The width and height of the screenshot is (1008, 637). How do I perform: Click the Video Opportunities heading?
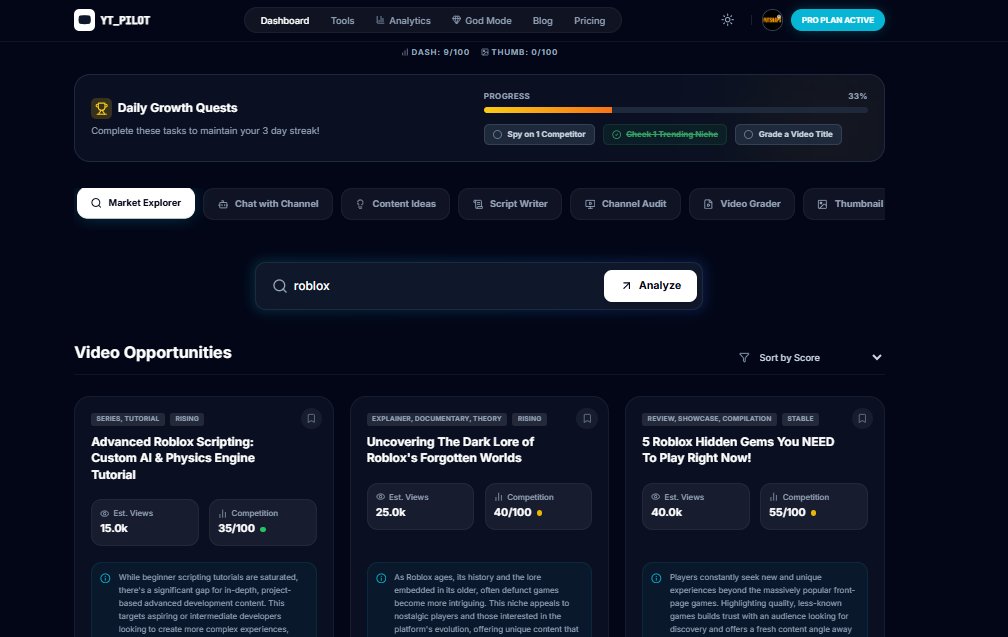point(153,352)
